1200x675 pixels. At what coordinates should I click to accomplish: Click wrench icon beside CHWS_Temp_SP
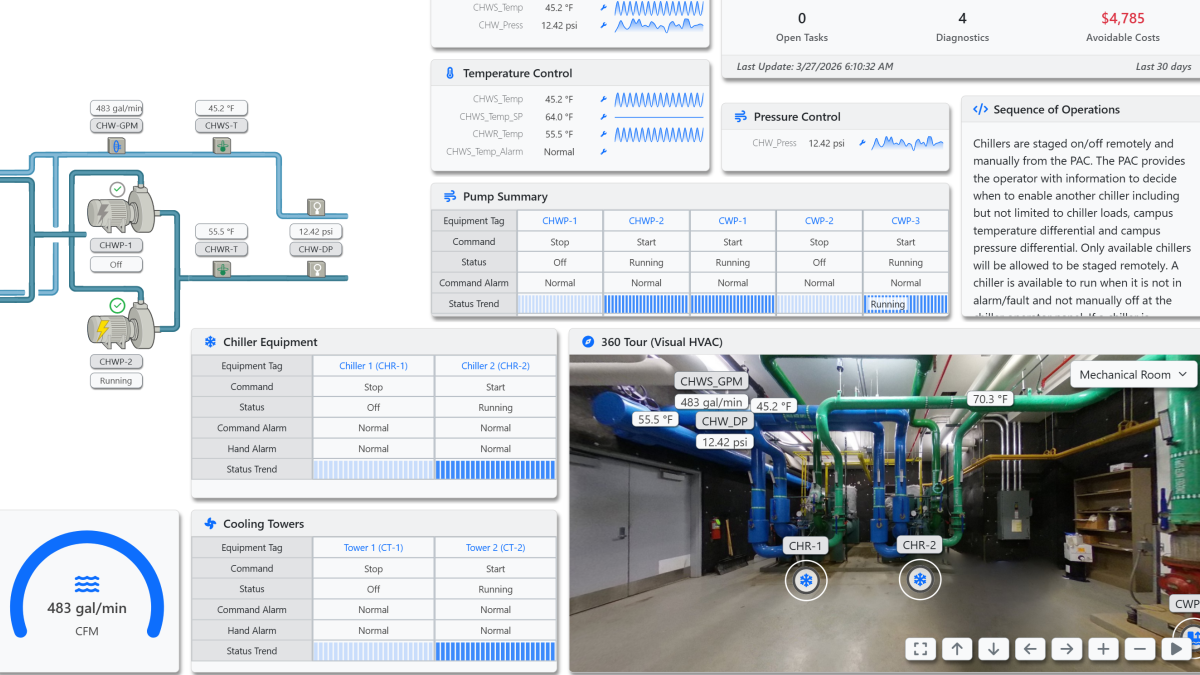coord(603,117)
